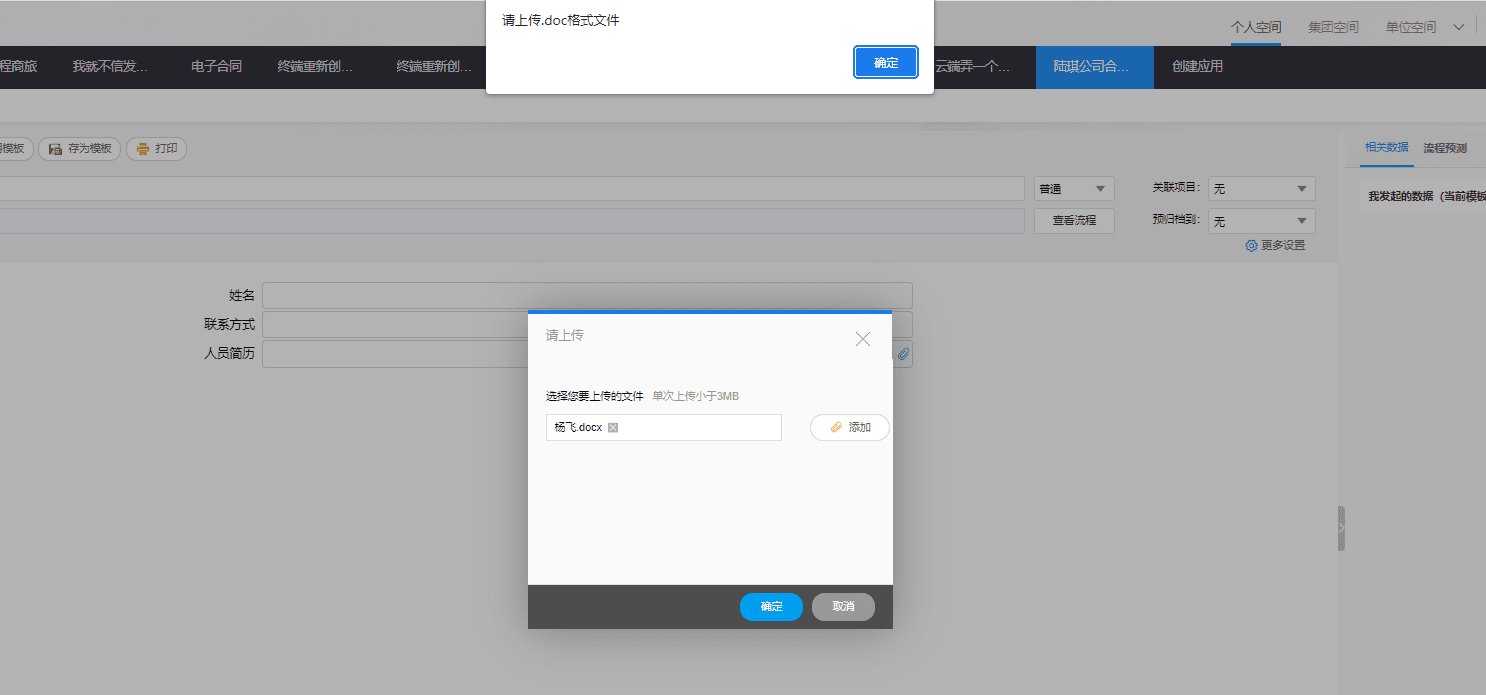
Task: Collapse the right side panel handle
Action: pos(1341,528)
